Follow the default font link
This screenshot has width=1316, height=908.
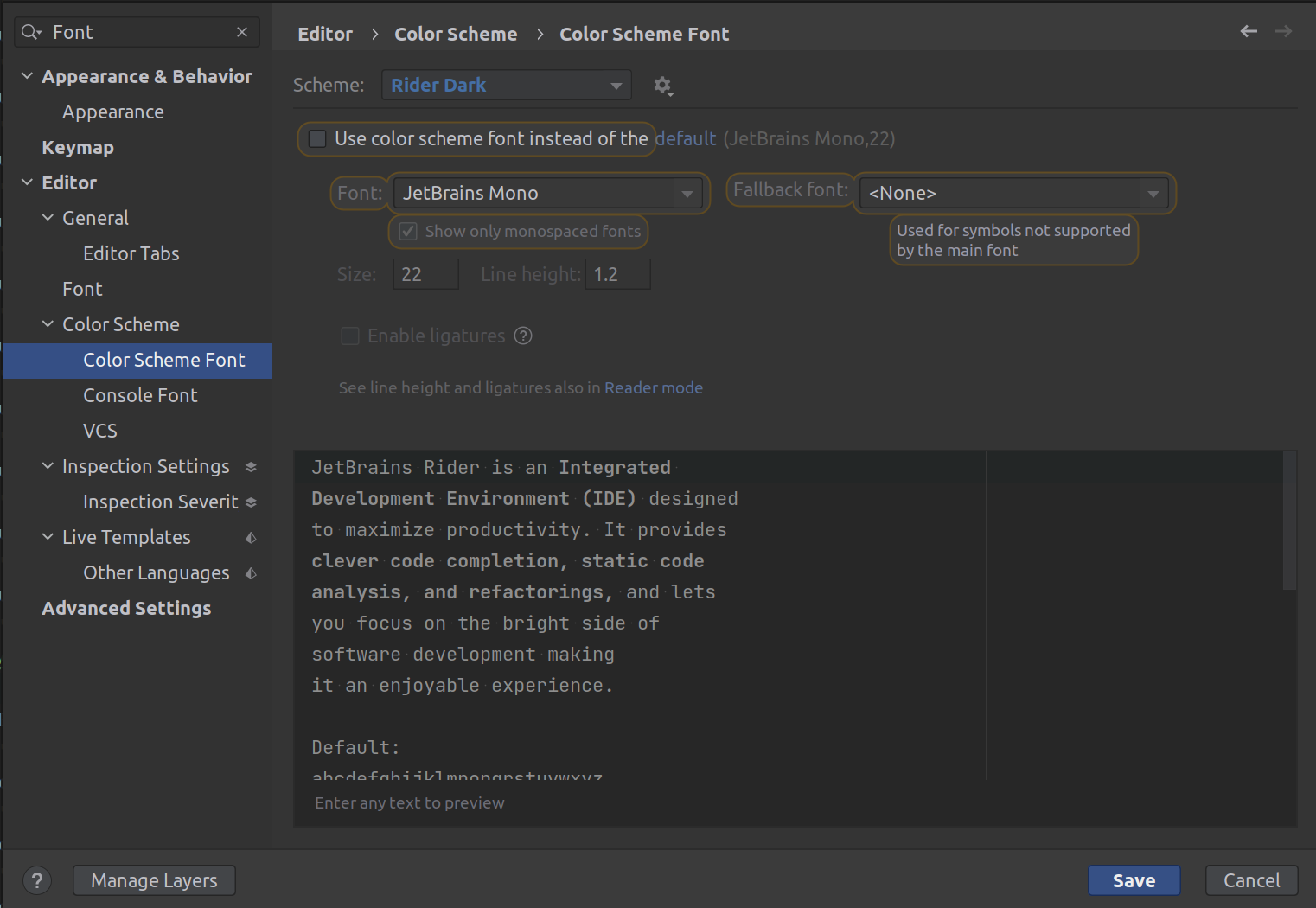[x=686, y=138]
